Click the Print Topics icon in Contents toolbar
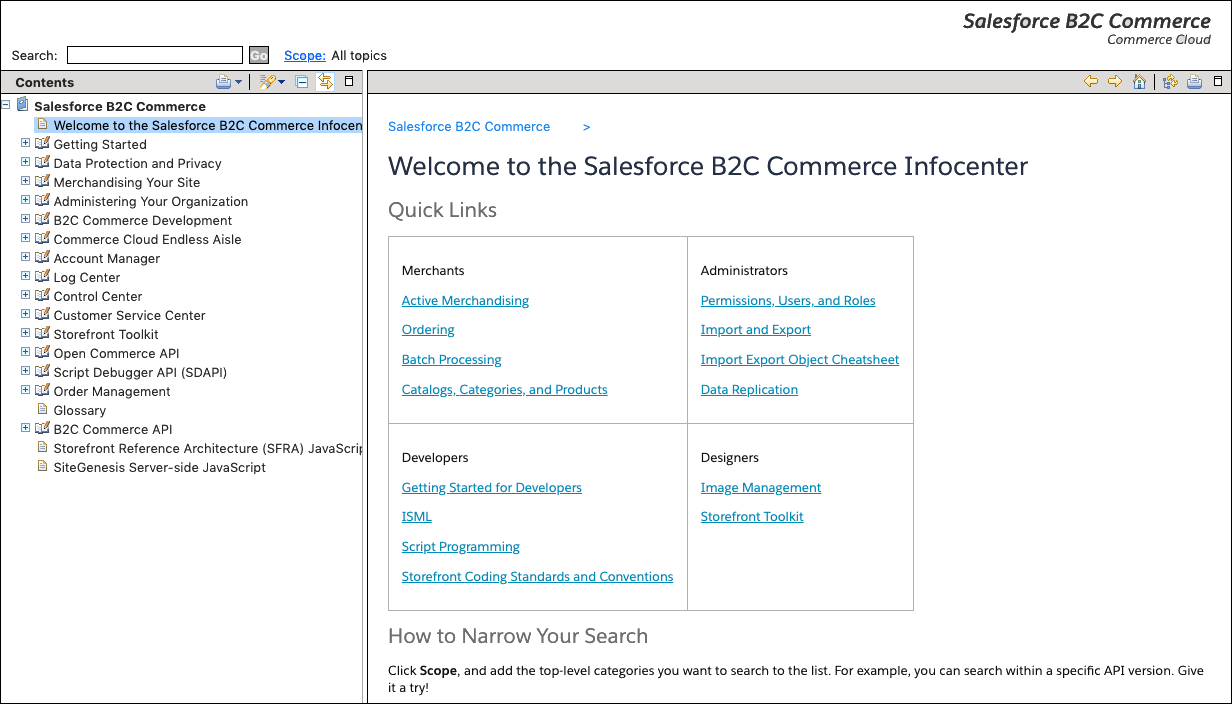Viewport: 1232px width, 704px height. pyautogui.click(x=224, y=82)
